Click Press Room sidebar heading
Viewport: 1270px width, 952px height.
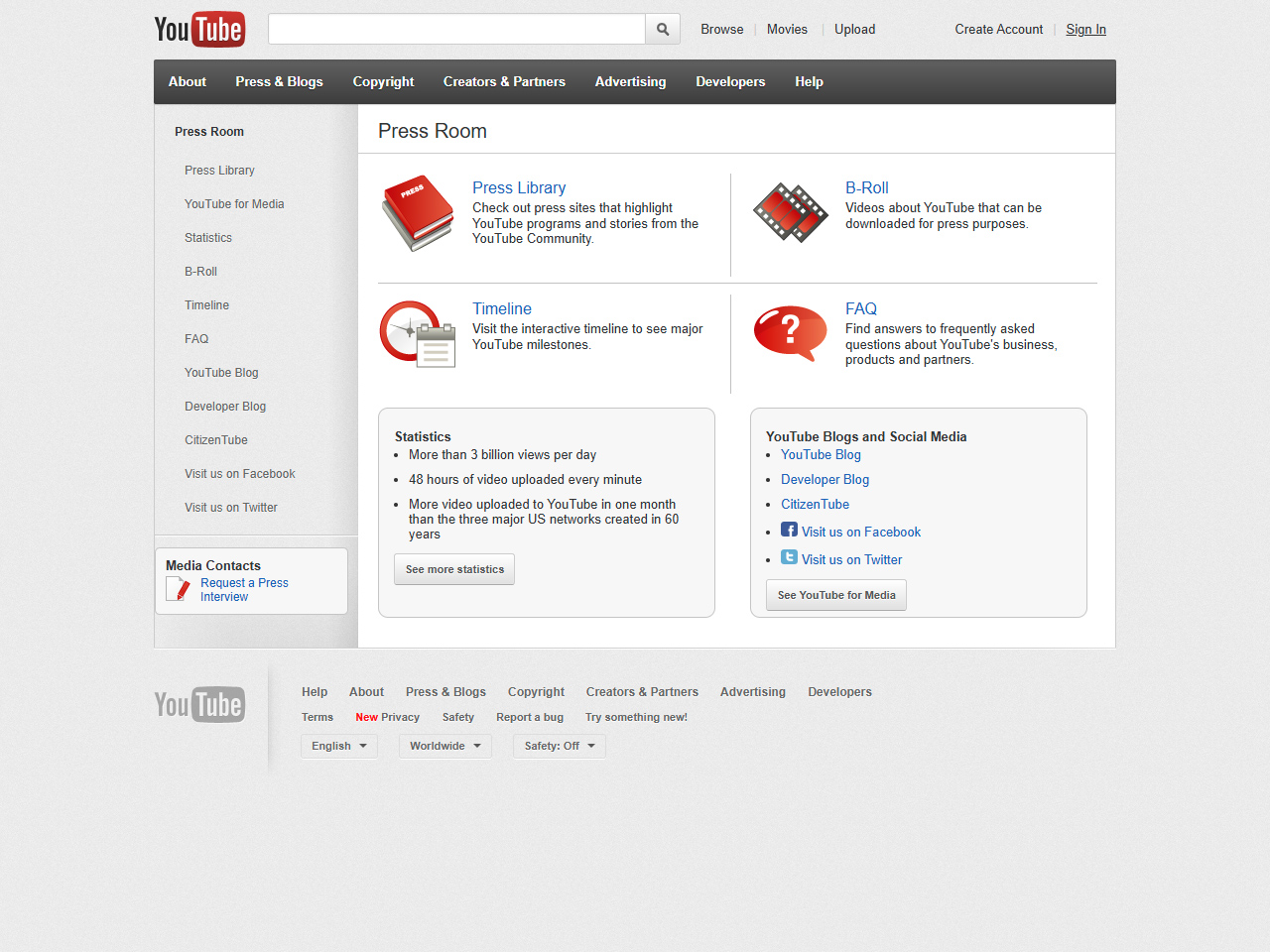(x=209, y=132)
